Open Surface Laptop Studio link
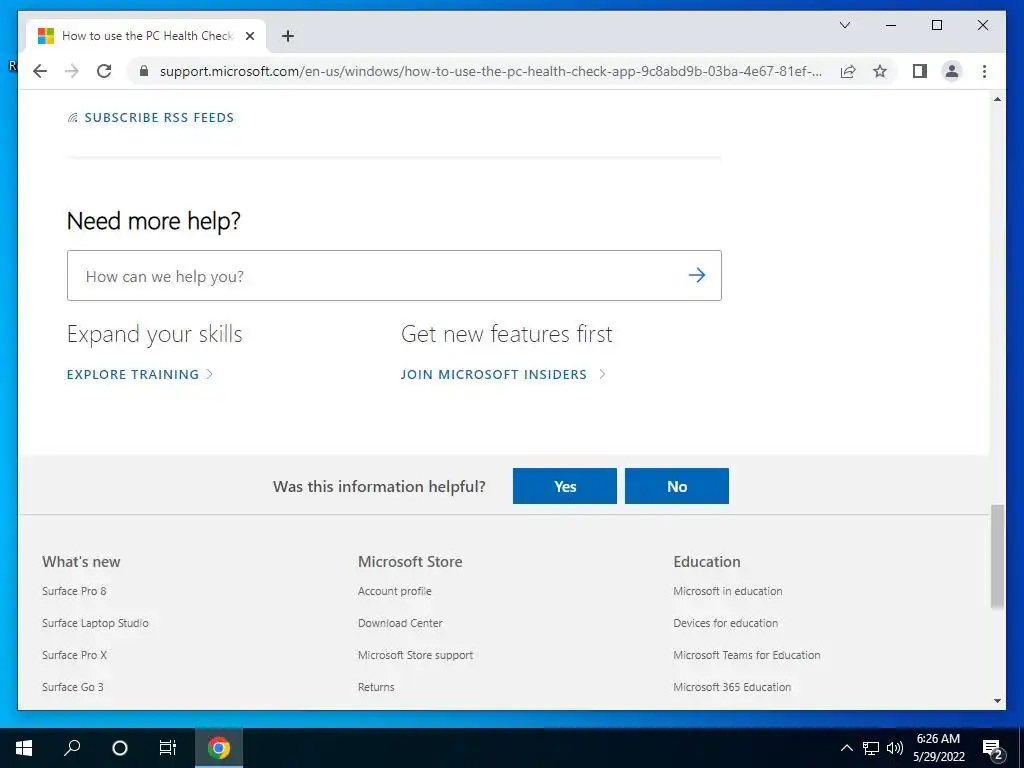Screen dimensions: 1024x768 point(95,623)
